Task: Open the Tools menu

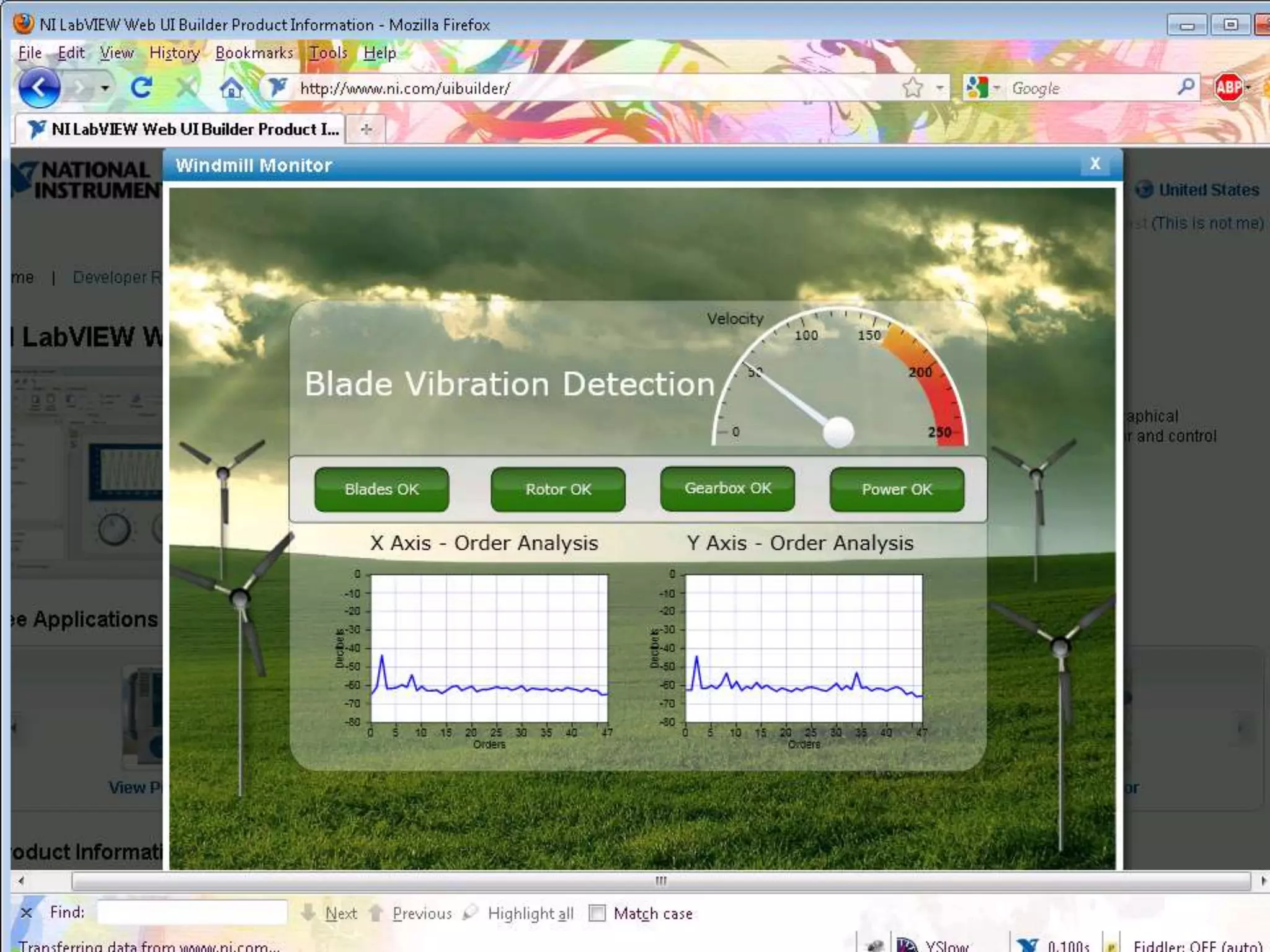Action: [328, 53]
